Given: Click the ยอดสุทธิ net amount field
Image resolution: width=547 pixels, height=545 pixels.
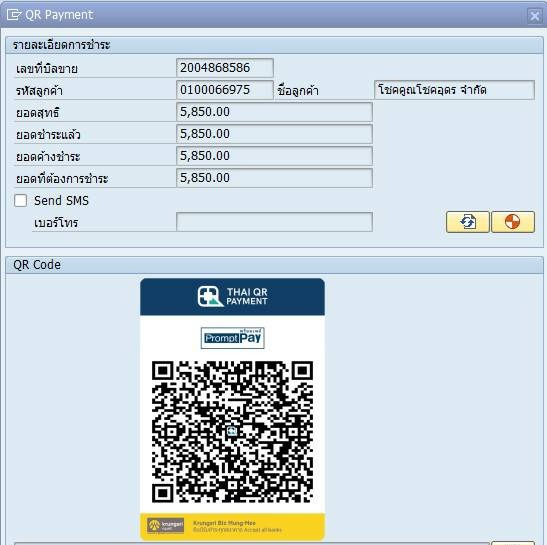Looking at the screenshot, I should [x=275, y=112].
